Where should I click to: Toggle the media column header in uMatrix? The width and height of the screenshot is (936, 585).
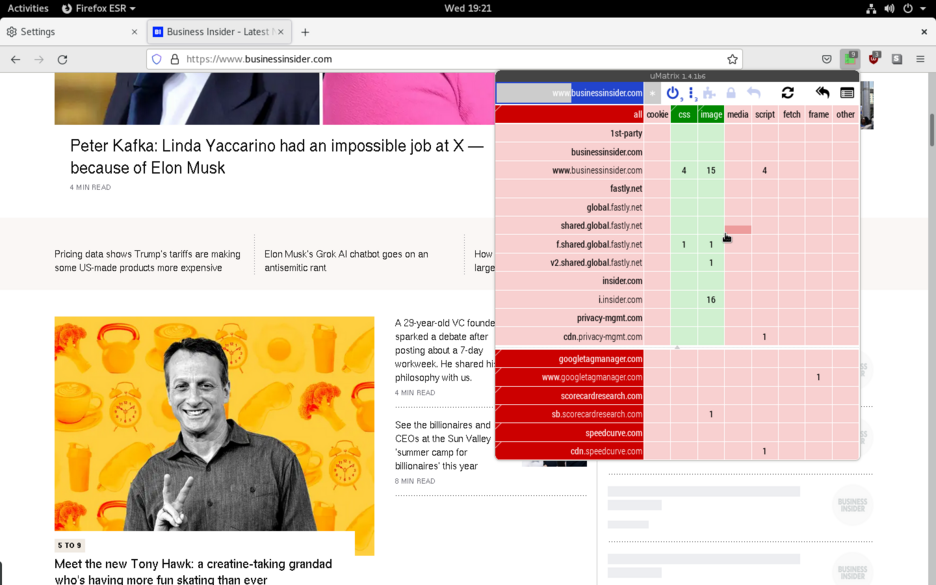pyautogui.click(x=738, y=115)
